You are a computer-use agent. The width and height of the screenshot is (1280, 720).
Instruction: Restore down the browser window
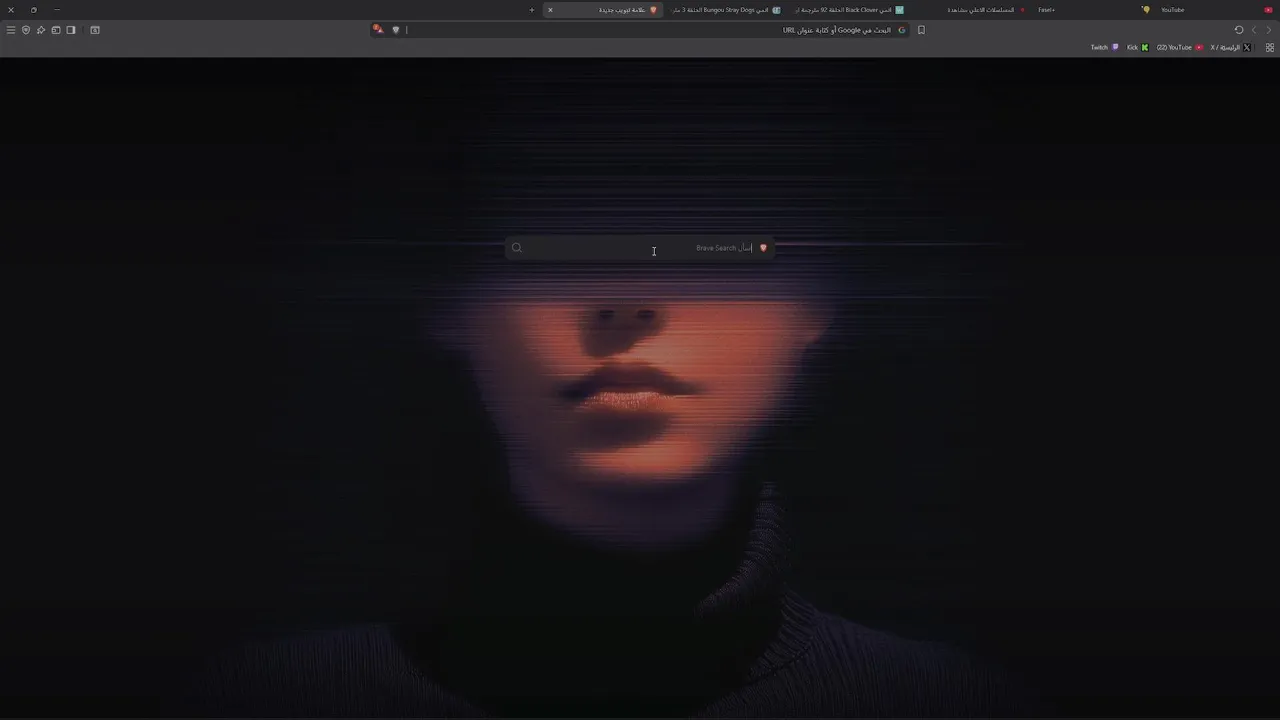click(x=33, y=10)
